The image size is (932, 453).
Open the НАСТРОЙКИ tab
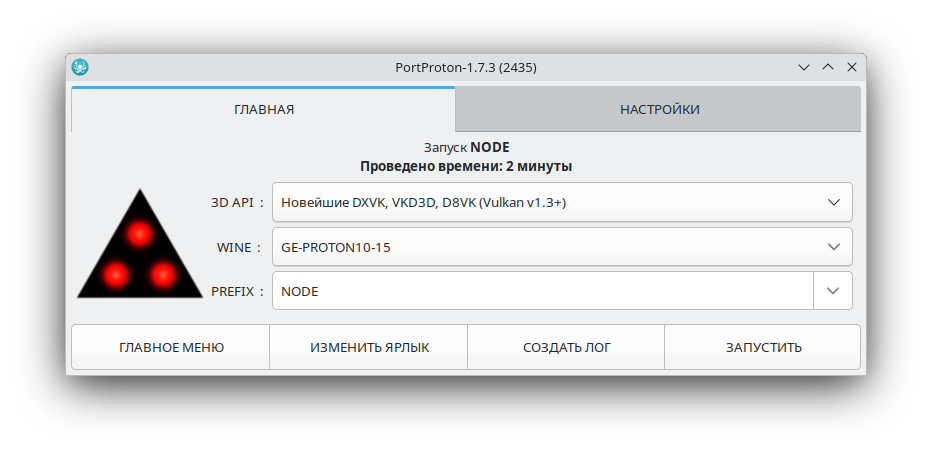coord(659,109)
